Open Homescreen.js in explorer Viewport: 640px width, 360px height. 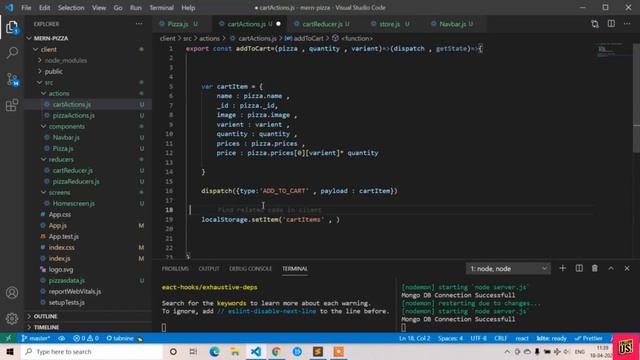73,203
